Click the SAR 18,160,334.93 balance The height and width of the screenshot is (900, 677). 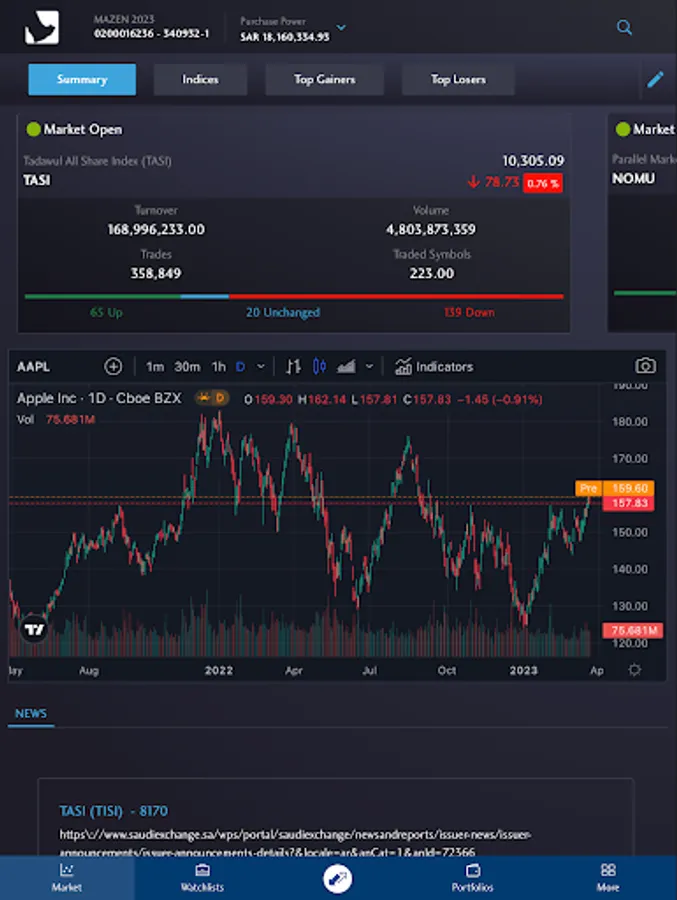pyautogui.click(x=285, y=37)
